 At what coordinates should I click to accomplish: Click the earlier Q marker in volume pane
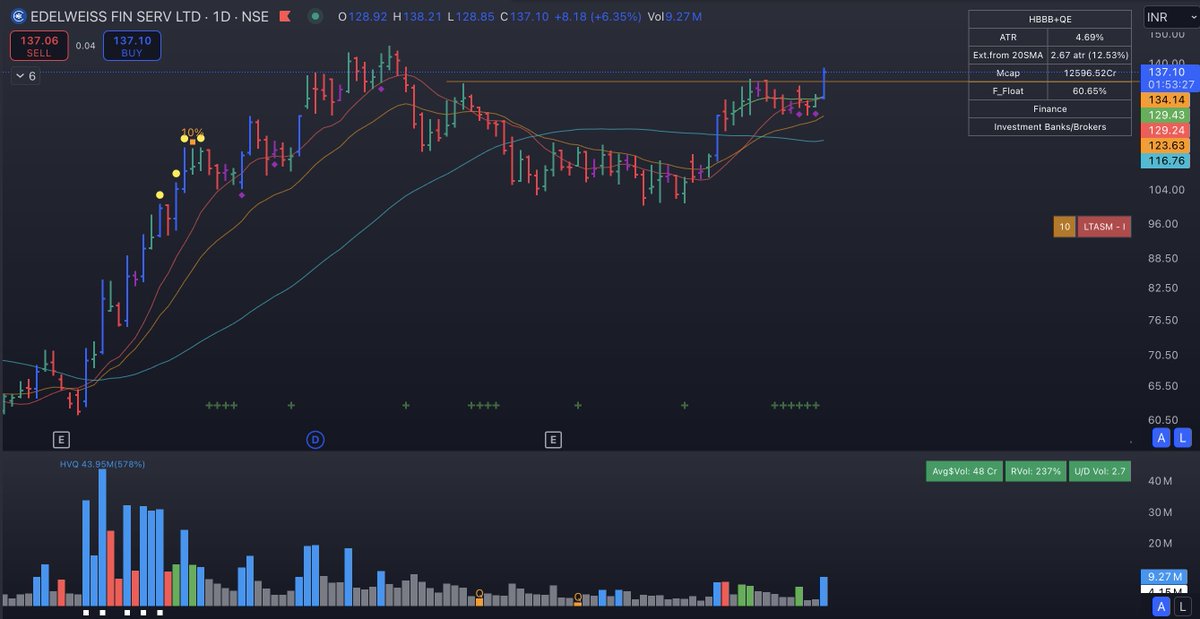coord(480,595)
